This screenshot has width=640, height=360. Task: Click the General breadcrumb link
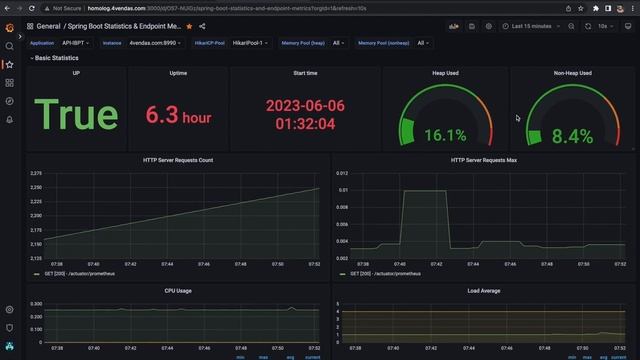coord(48,26)
